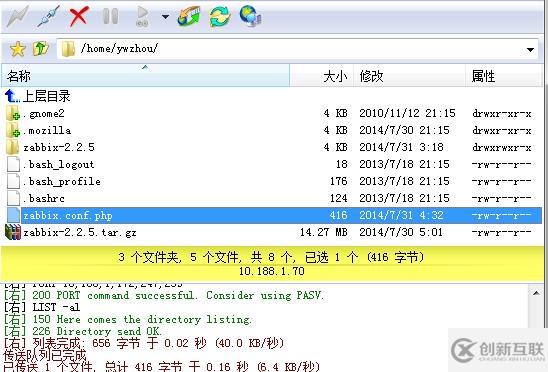548x372 pixels.
Task: Click the green refresh arrows icon
Action: [220, 16]
